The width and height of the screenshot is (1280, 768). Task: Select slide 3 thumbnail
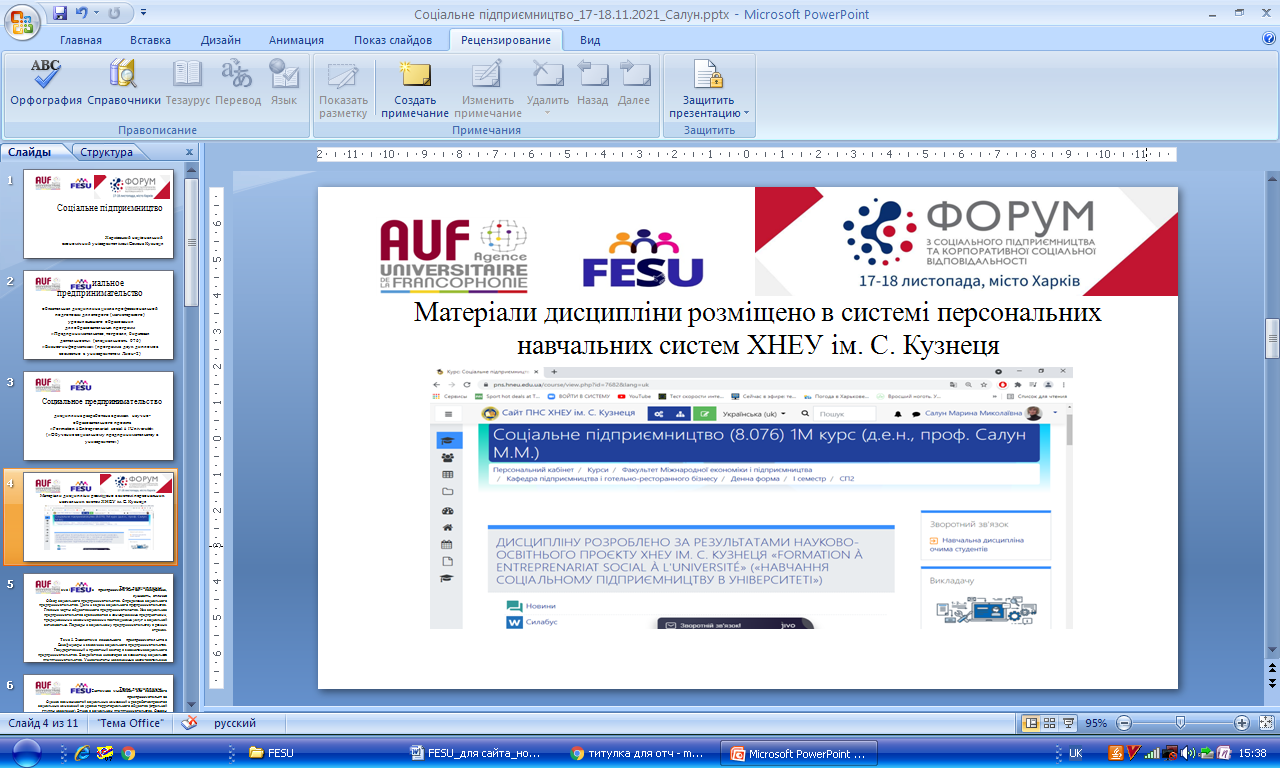tap(99, 416)
